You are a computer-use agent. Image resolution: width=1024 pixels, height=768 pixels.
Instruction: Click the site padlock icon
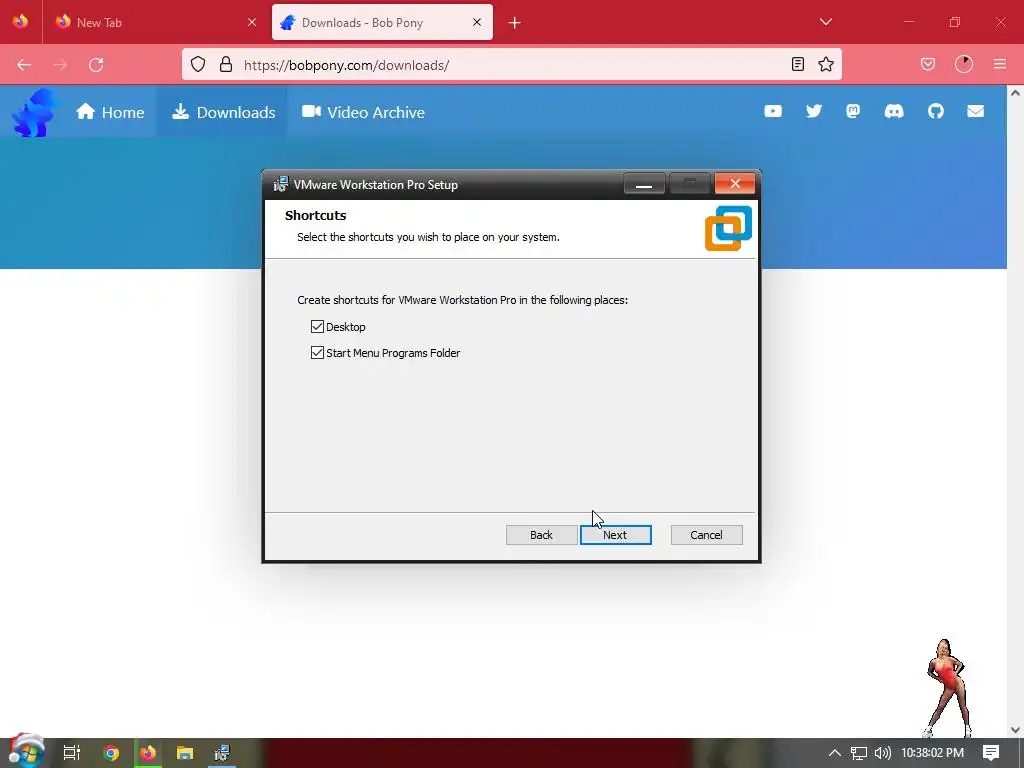click(x=226, y=64)
